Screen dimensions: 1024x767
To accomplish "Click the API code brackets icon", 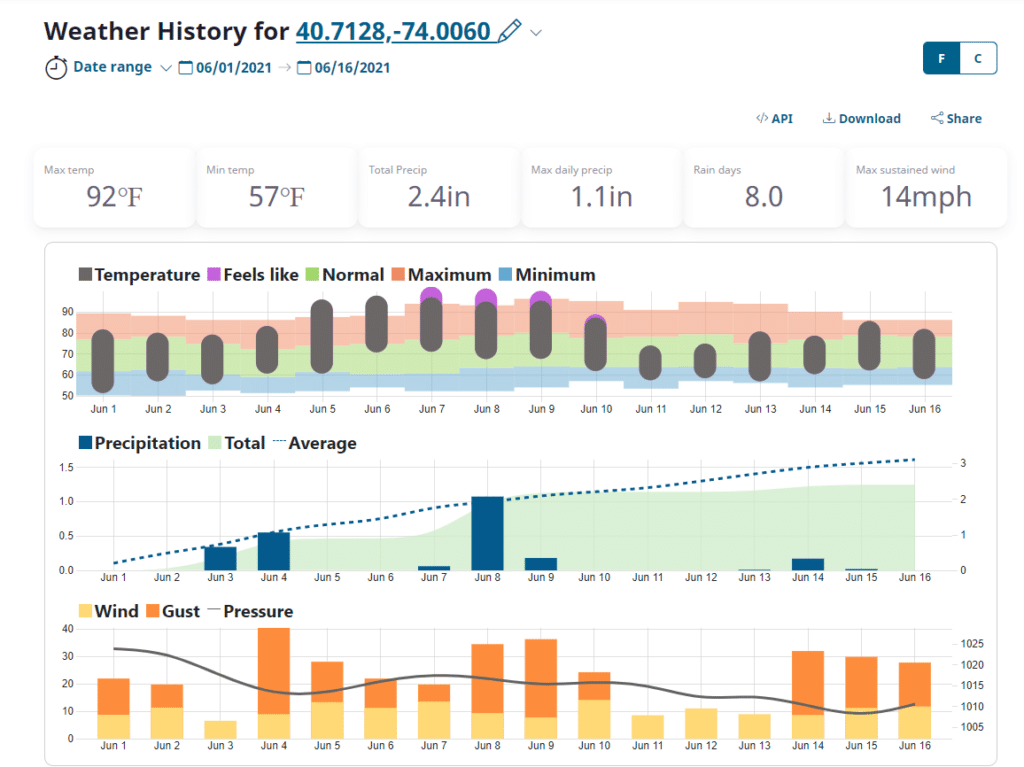I will point(761,118).
